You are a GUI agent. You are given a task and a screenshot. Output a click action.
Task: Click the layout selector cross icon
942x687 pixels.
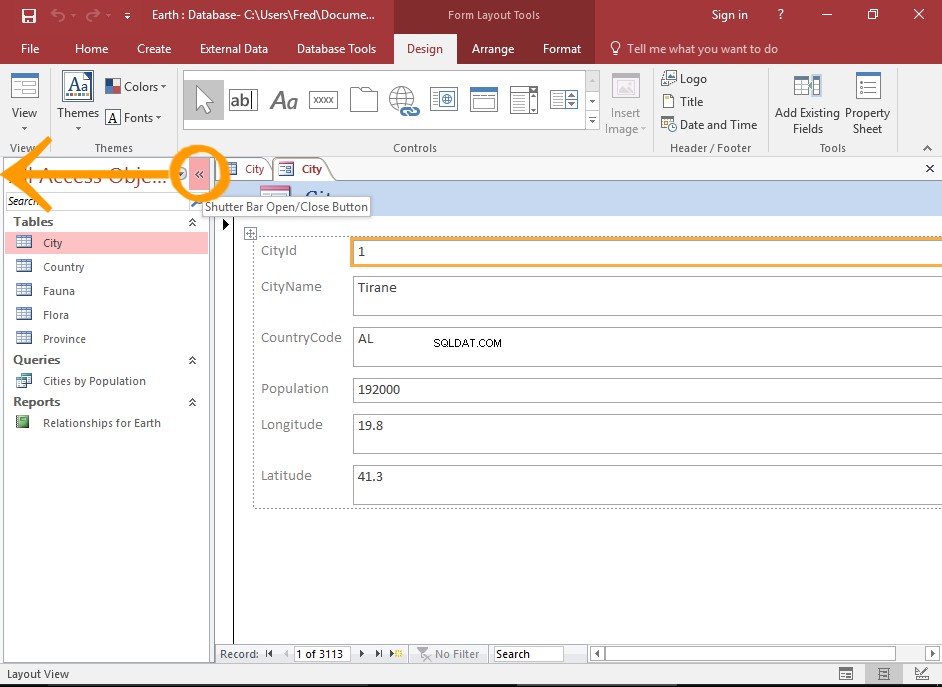[251, 234]
